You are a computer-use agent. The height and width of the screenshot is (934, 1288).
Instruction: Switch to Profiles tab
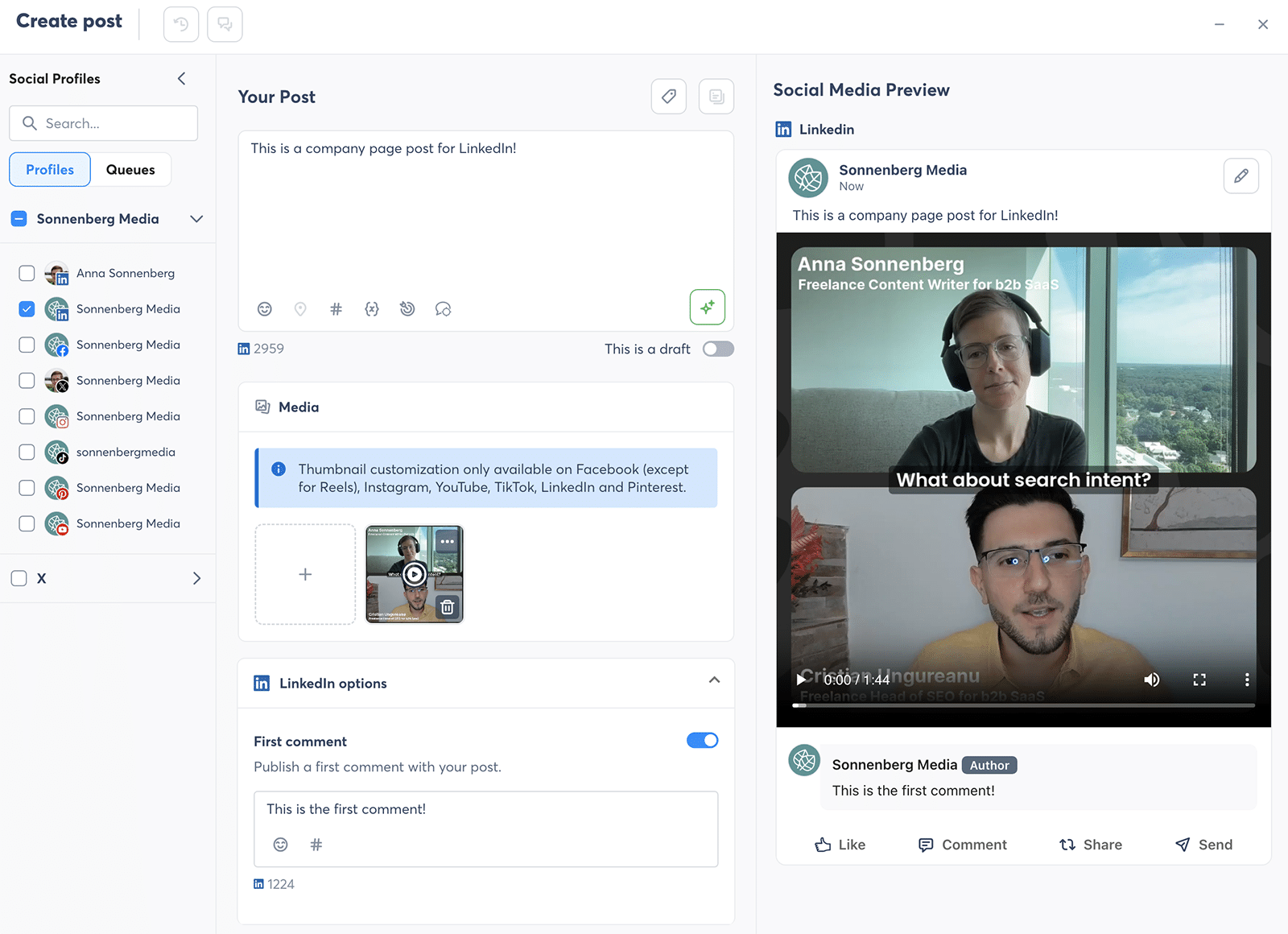50,169
